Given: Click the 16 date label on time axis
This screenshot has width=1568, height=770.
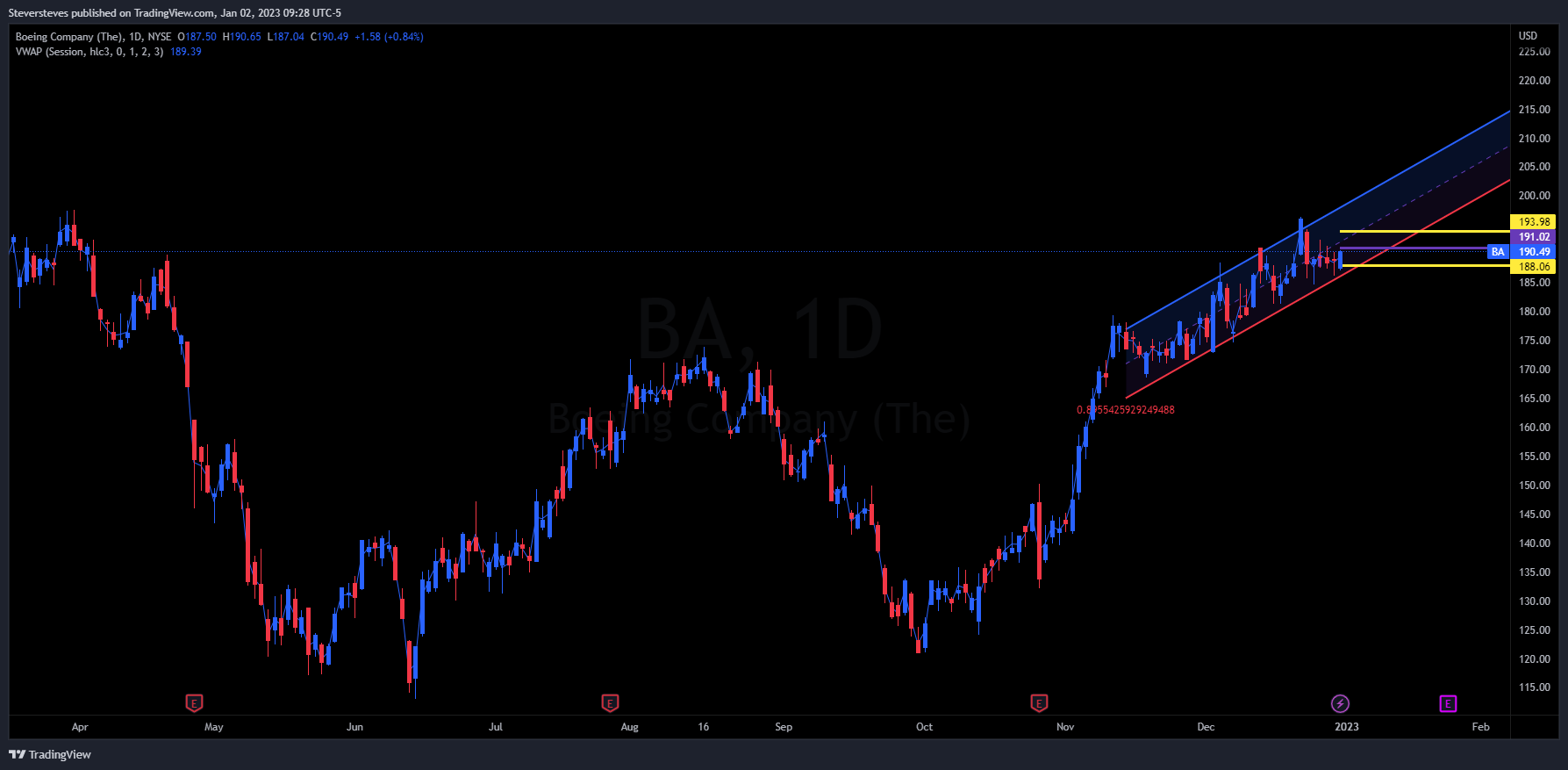Looking at the screenshot, I should click(x=703, y=727).
